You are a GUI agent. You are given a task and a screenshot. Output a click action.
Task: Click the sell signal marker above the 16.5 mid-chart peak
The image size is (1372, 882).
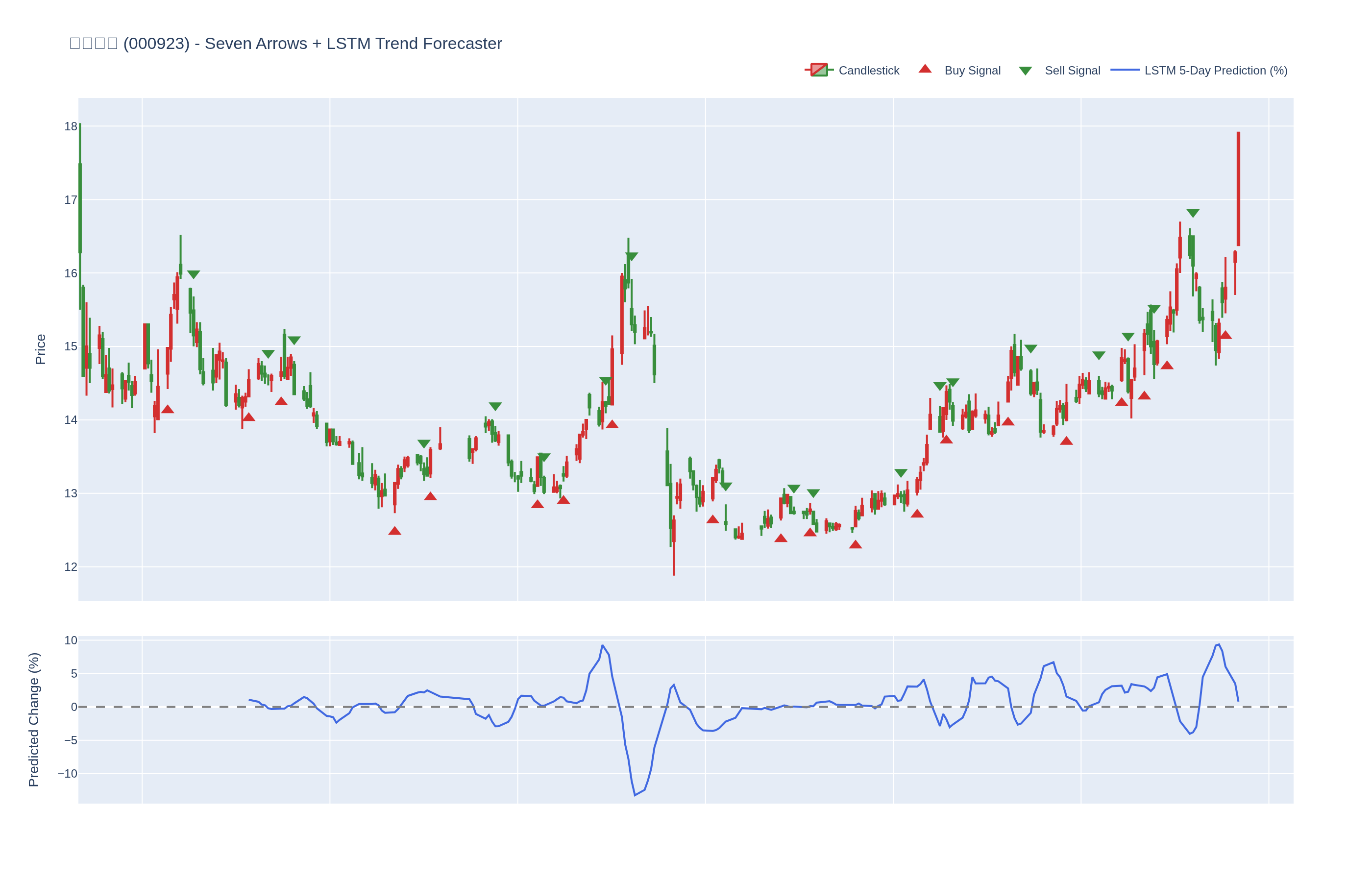tap(631, 256)
